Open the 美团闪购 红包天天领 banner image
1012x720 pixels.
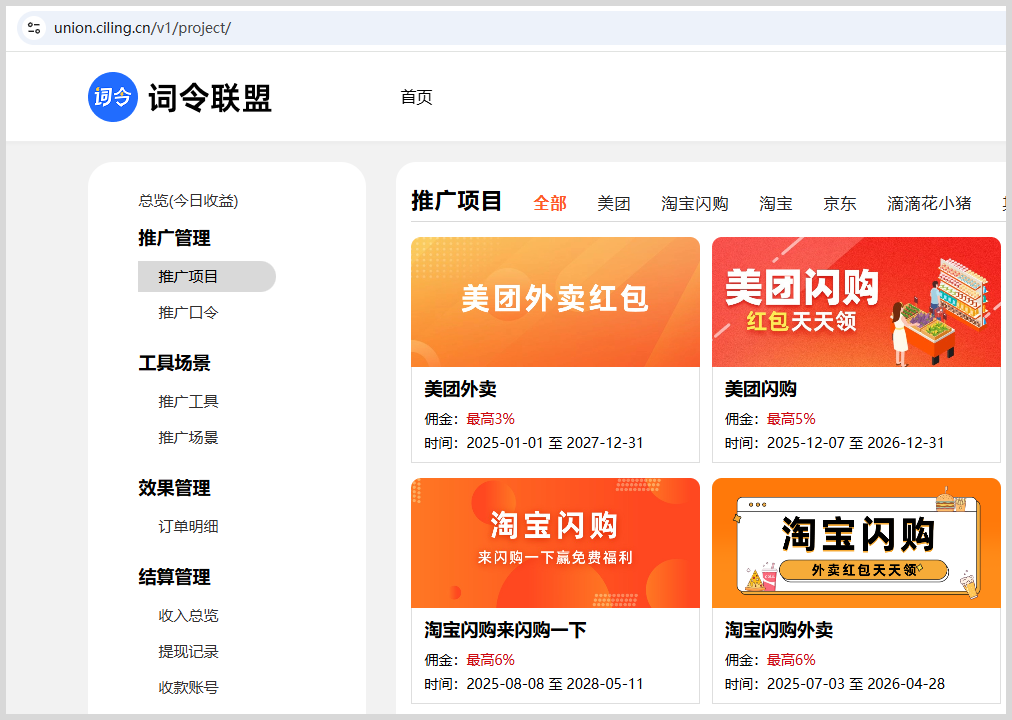(x=856, y=302)
